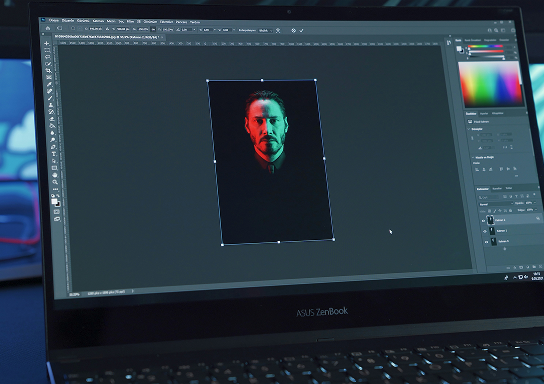Switch to the Yollar tab
Viewport: 544px width, 384px height.
pos(509,188)
